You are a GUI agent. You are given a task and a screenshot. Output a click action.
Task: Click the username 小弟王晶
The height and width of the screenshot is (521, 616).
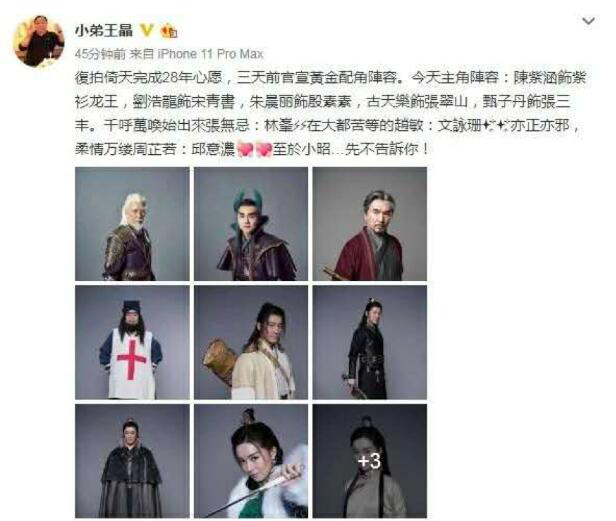coord(104,30)
